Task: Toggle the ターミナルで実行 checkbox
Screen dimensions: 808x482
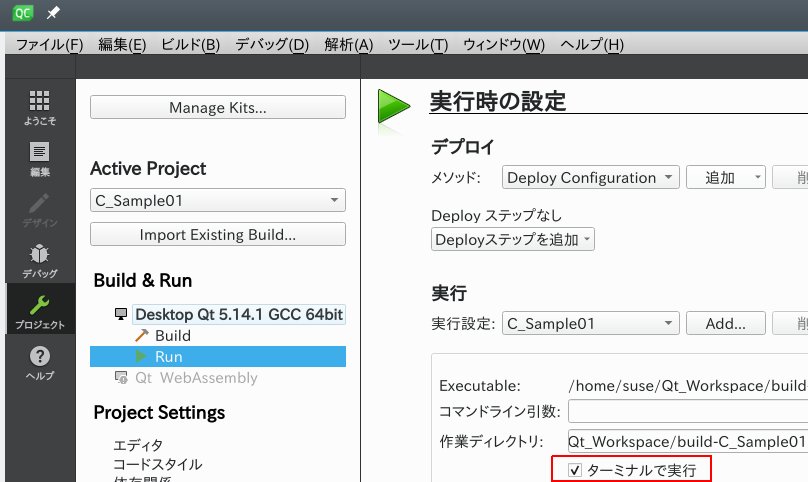Action: click(x=575, y=469)
